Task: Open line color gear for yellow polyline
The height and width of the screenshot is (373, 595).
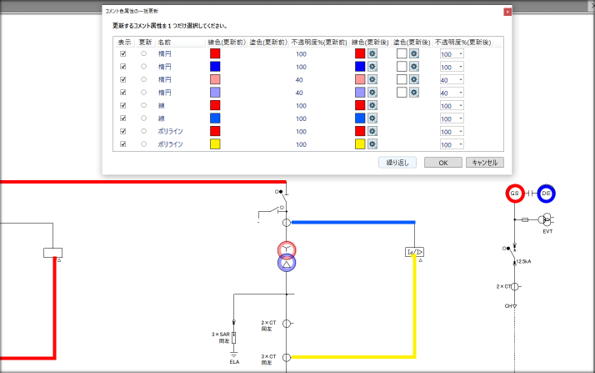Action: point(372,144)
